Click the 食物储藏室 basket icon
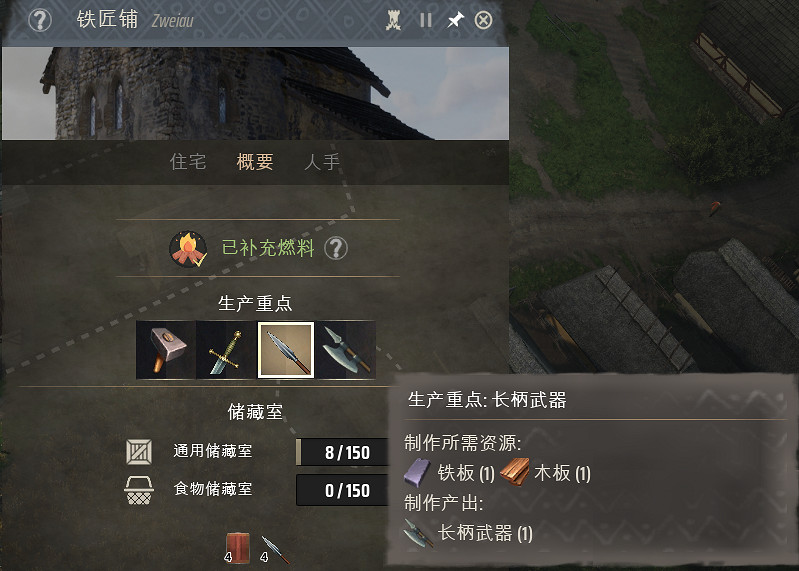799x571 pixels. point(139,490)
